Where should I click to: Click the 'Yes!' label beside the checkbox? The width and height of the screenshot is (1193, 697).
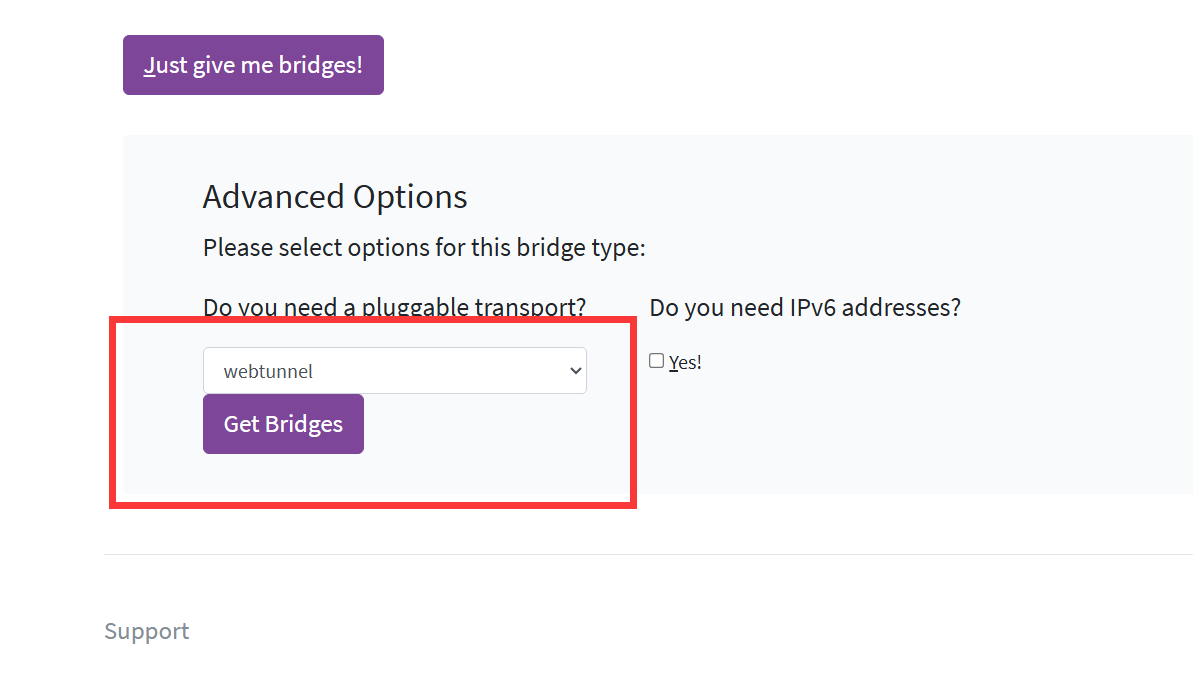[x=686, y=363]
